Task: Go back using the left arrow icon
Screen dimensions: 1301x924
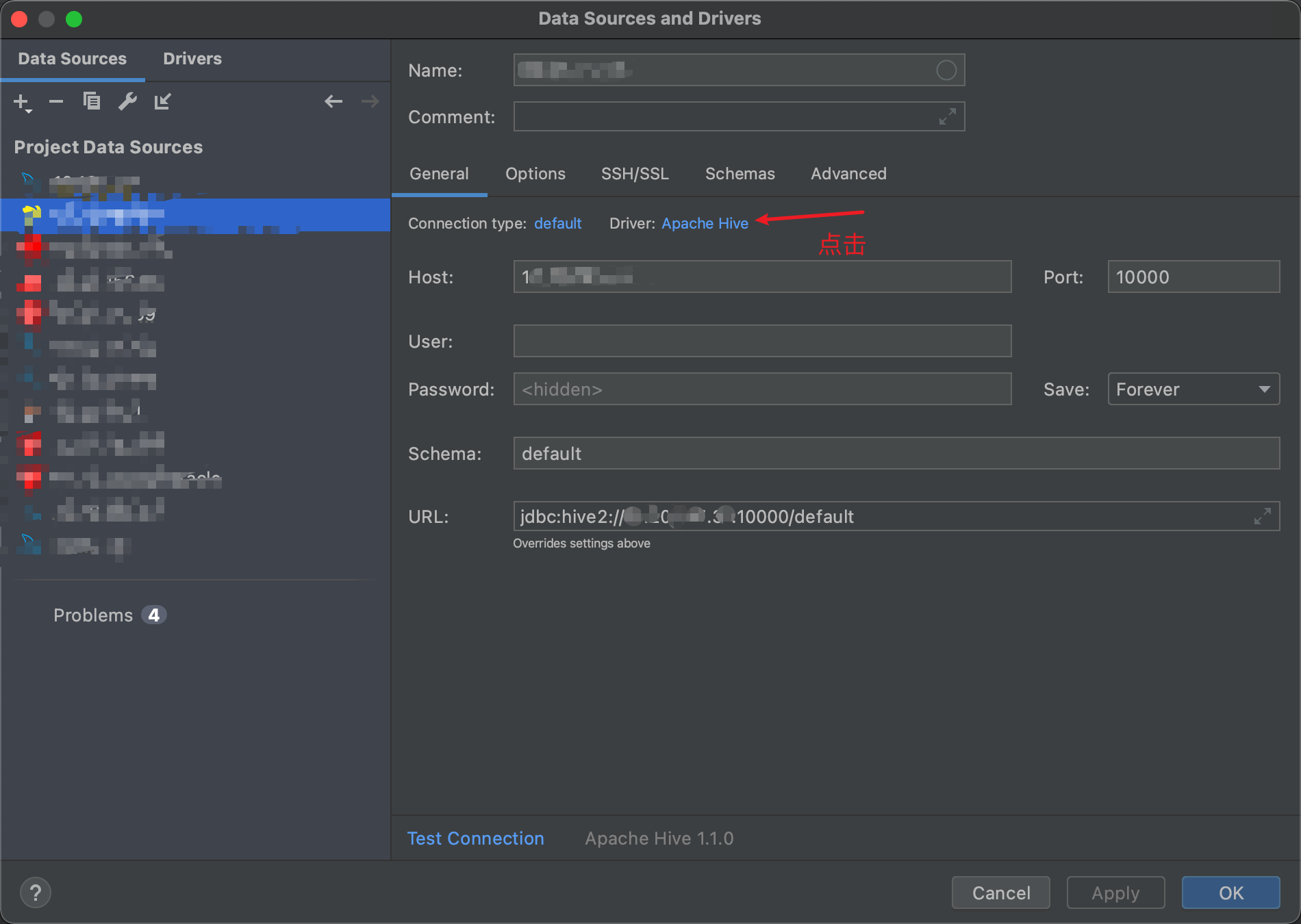Action: point(333,101)
